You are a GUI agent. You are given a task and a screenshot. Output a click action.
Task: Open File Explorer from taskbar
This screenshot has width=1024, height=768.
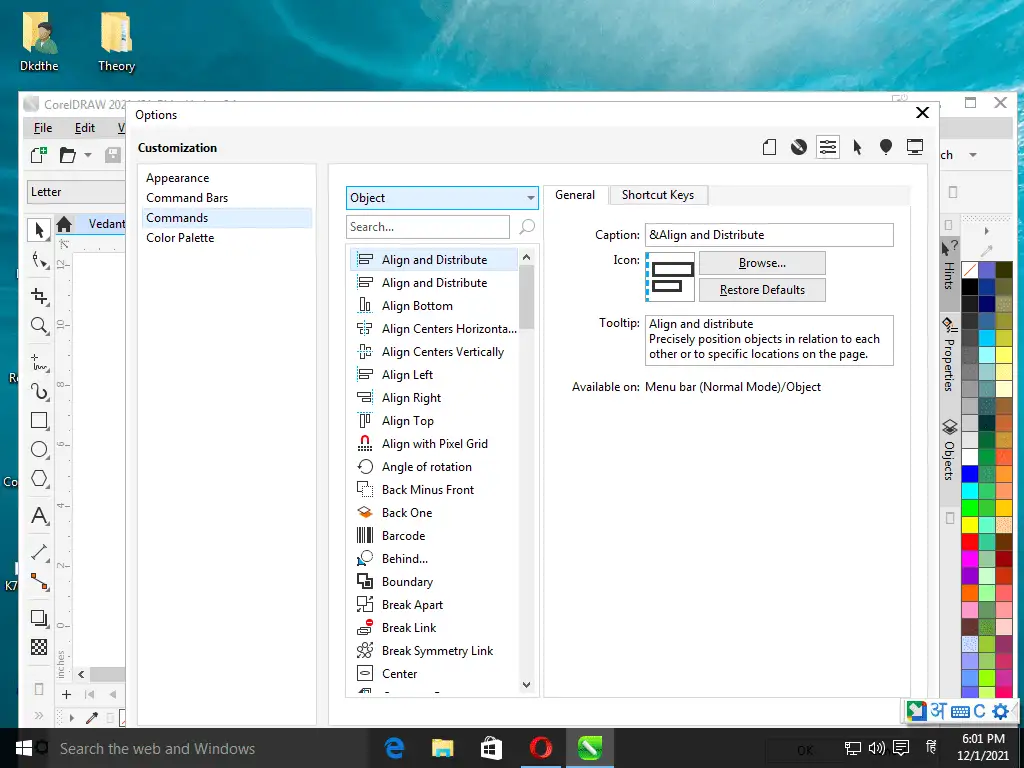click(x=442, y=748)
